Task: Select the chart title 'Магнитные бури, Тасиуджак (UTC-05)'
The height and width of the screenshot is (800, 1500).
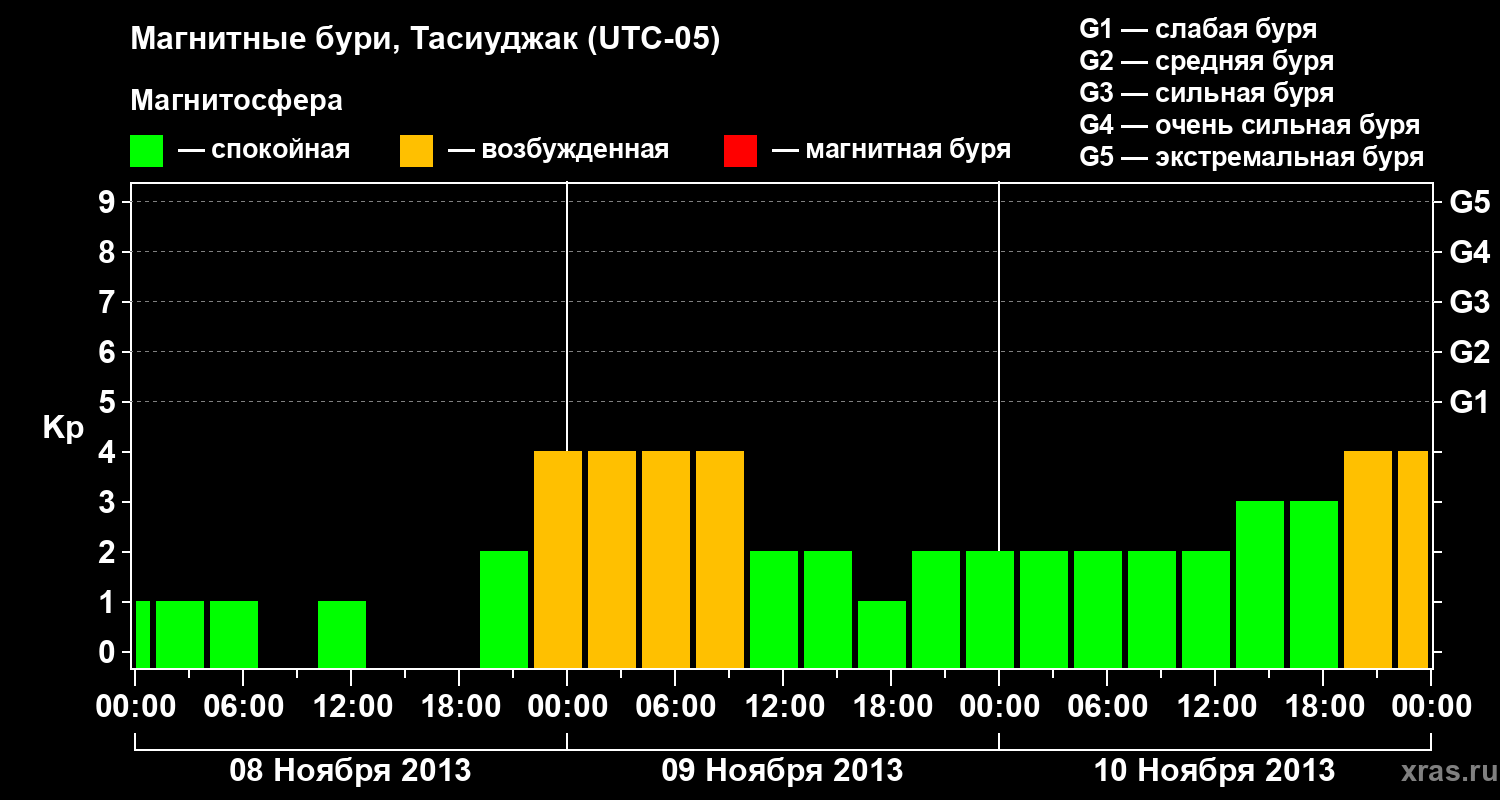Action: 425,40
